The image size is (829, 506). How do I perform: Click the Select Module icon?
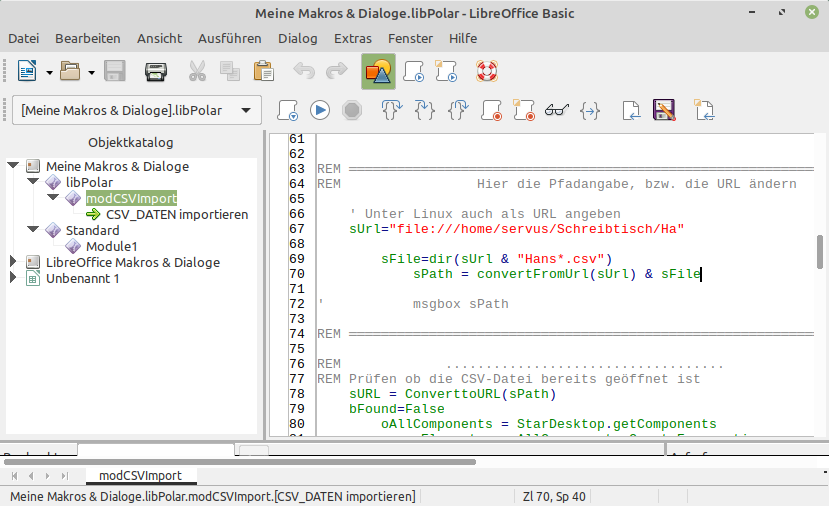[446, 71]
